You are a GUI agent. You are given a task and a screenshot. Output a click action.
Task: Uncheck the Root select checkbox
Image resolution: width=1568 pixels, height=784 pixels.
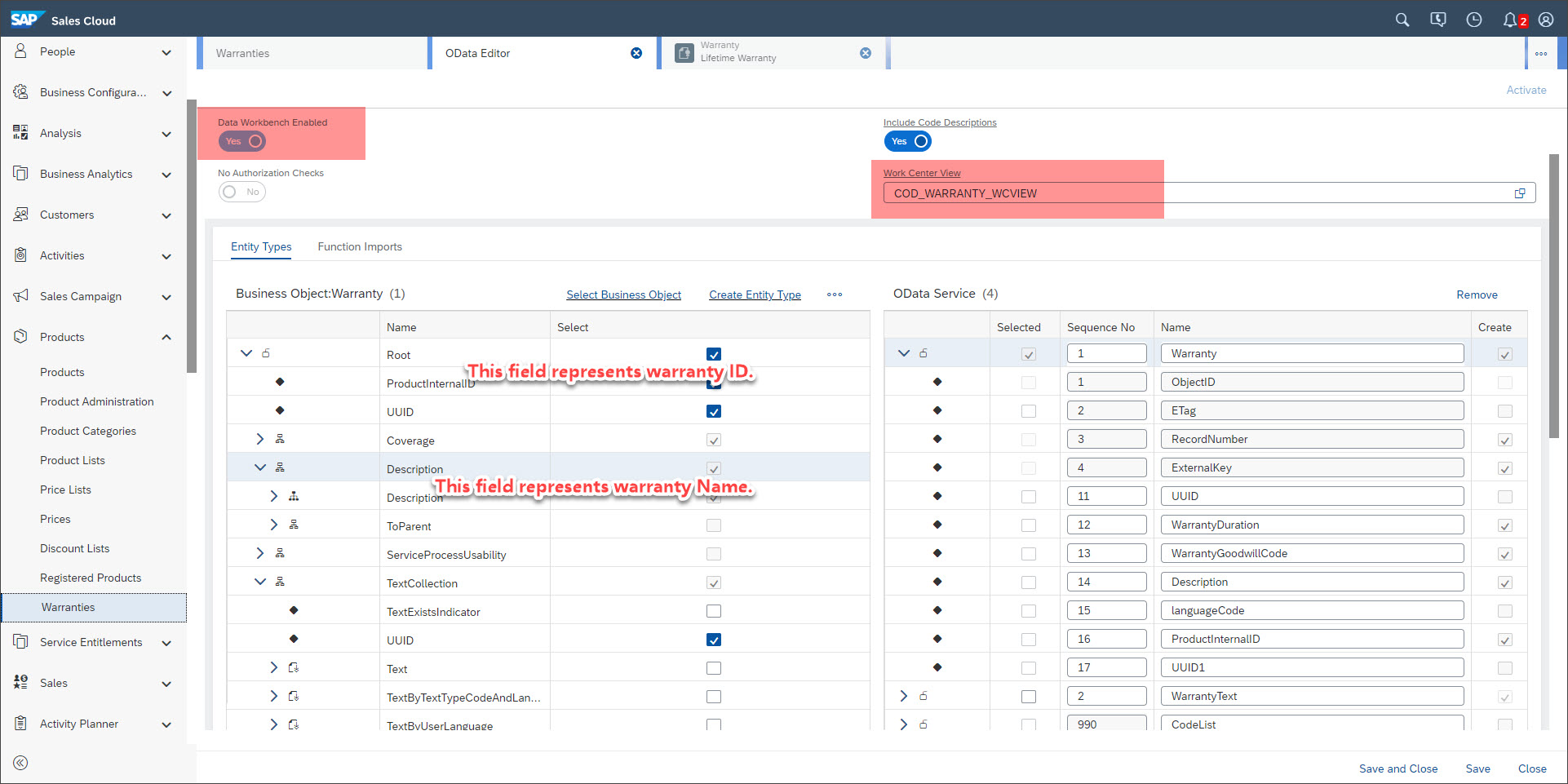coord(714,354)
